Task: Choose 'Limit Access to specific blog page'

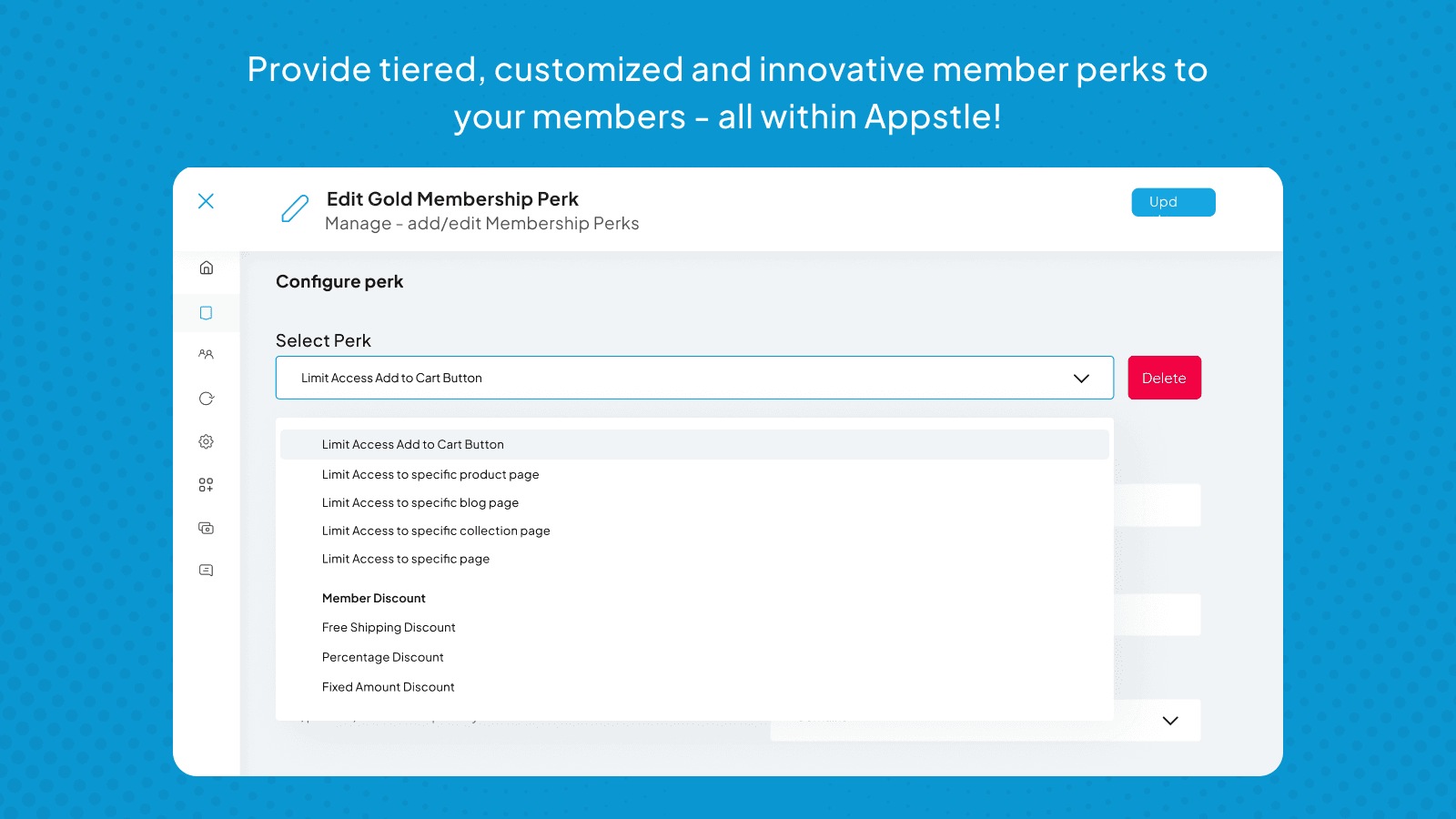Action: tap(420, 502)
